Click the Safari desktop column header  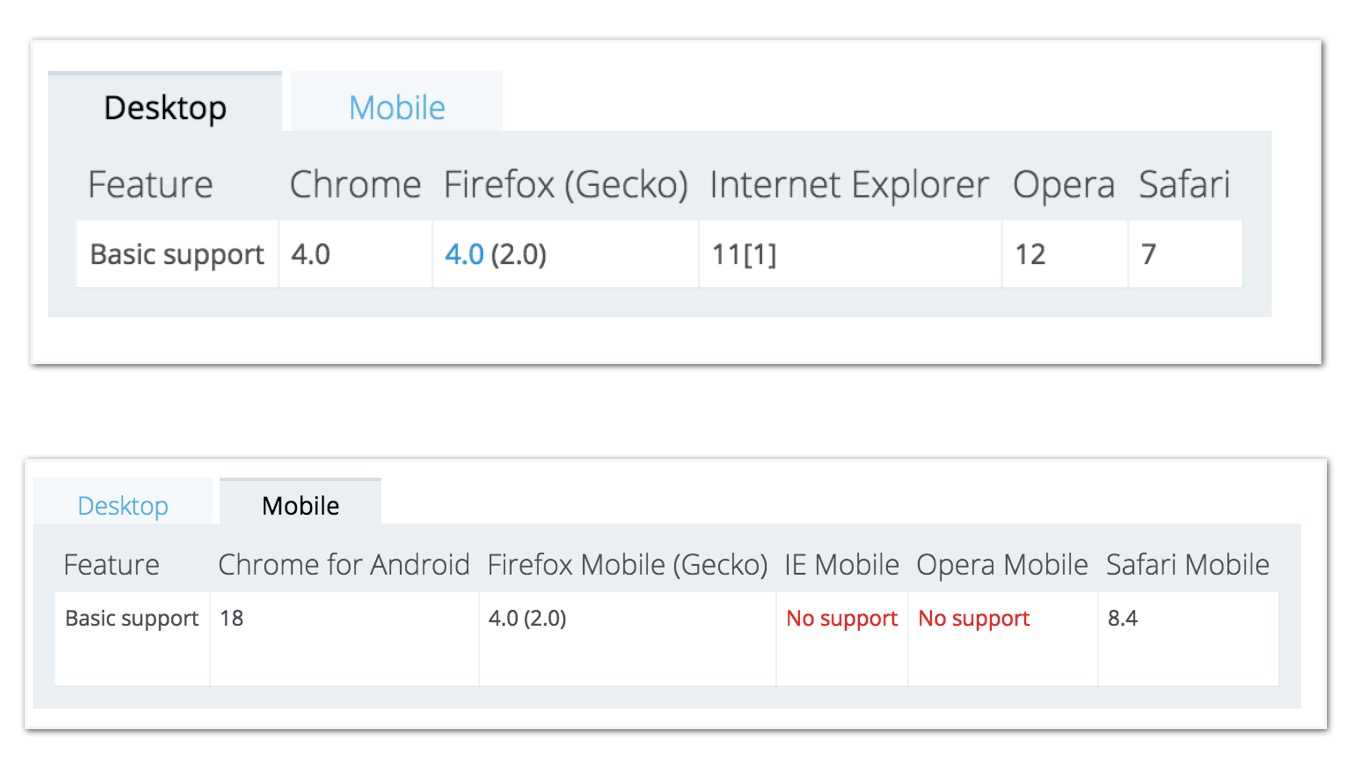click(x=1184, y=185)
